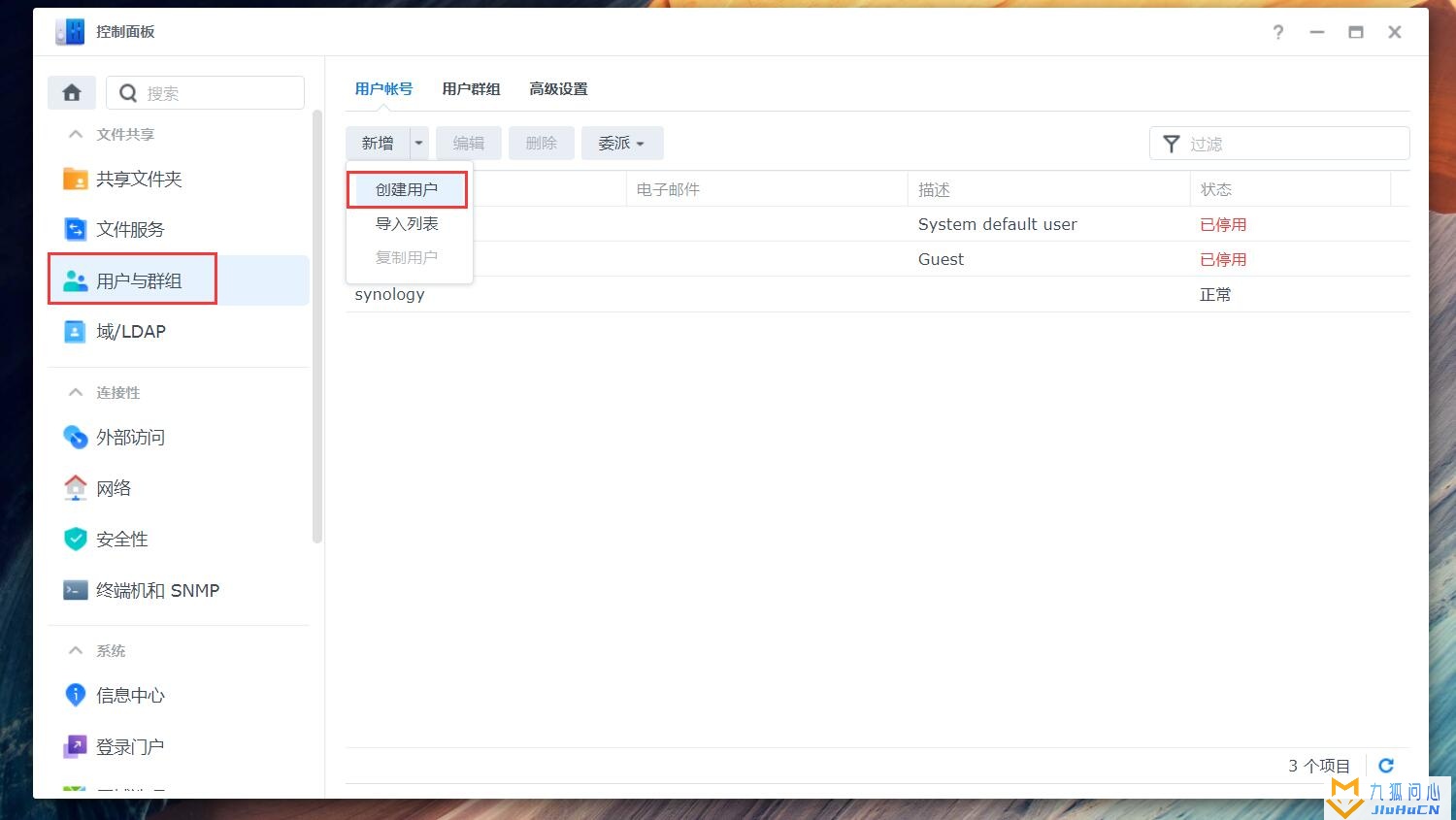Click the 文件服务 icon
Screen dimensions: 1456x820
point(75,229)
